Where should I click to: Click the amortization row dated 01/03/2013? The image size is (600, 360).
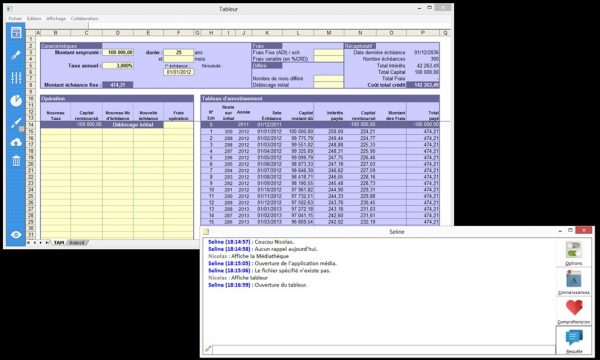click(x=320, y=222)
